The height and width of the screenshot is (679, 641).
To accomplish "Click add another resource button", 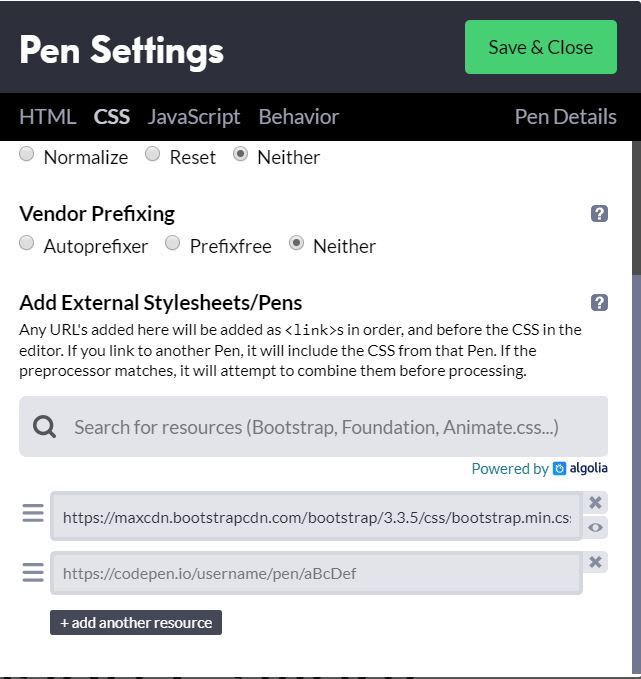I will click(136, 623).
